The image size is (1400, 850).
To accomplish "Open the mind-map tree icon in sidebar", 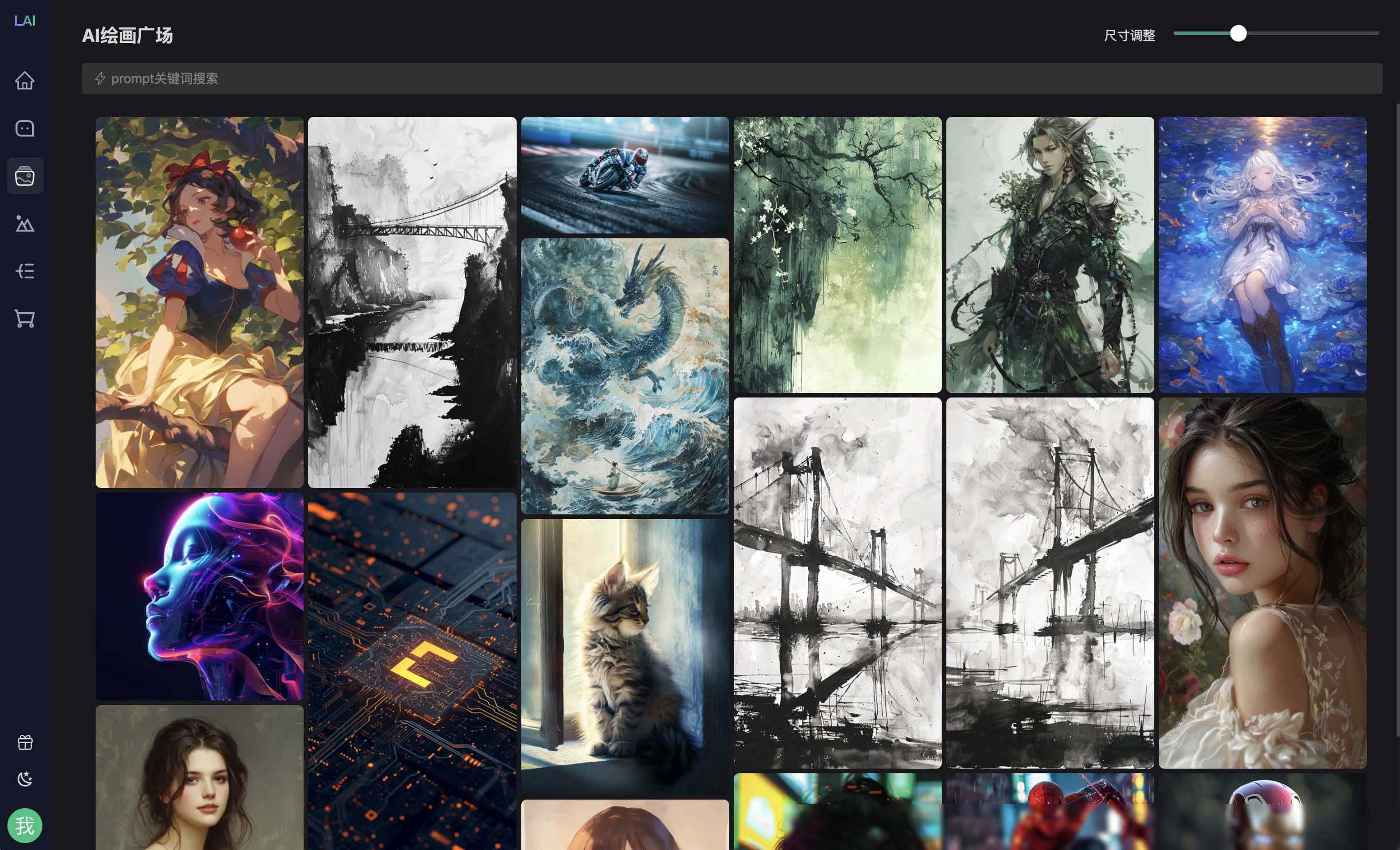I will pos(25,271).
